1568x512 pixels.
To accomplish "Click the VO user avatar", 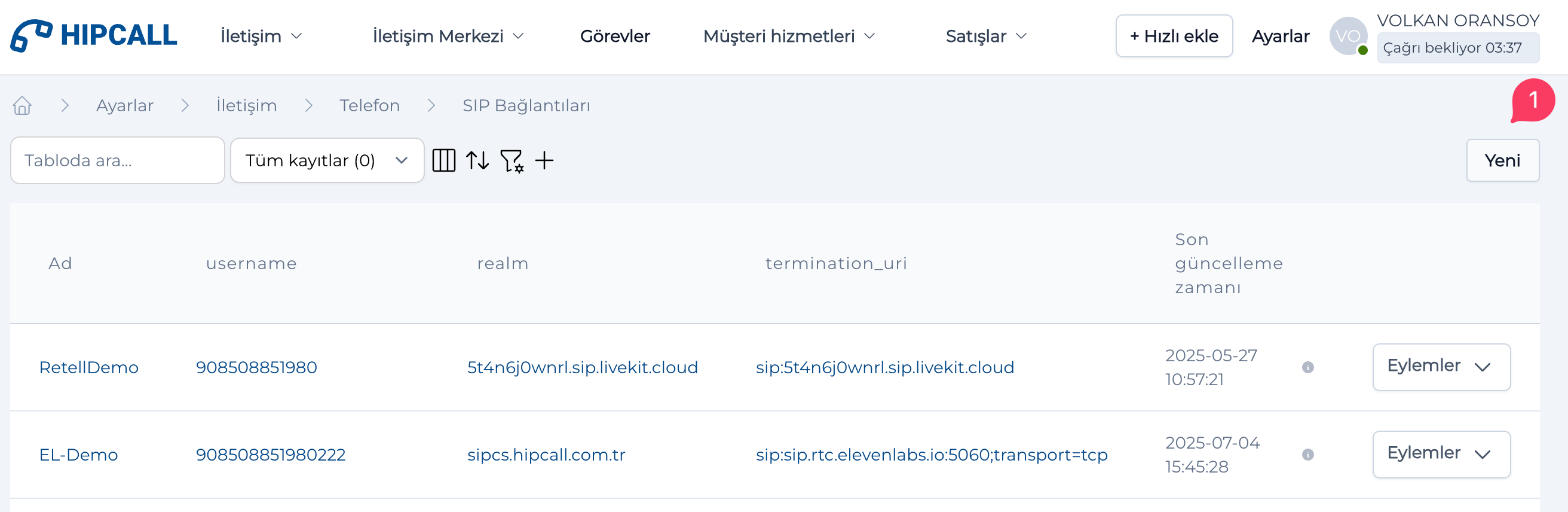I will tap(1347, 36).
